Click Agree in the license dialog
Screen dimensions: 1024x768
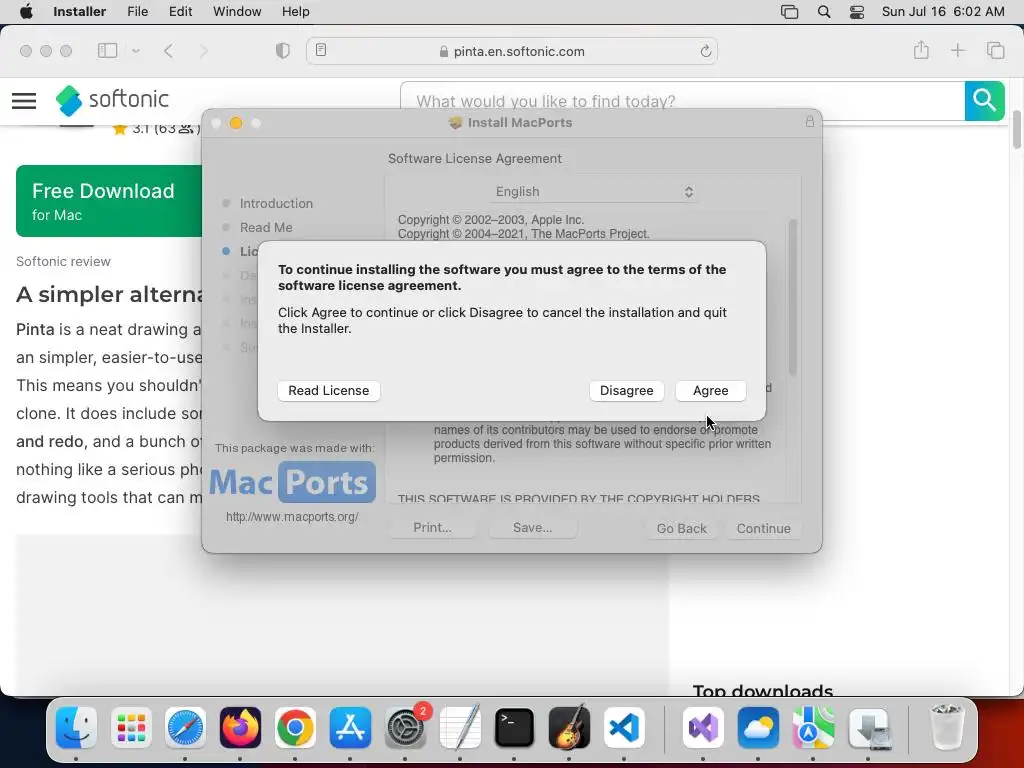(710, 391)
